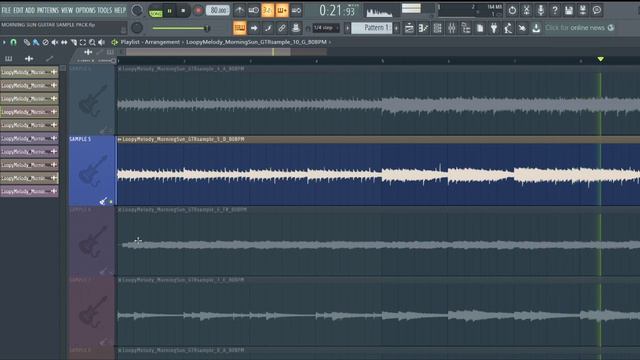Arm recording with the red record button

[198, 11]
